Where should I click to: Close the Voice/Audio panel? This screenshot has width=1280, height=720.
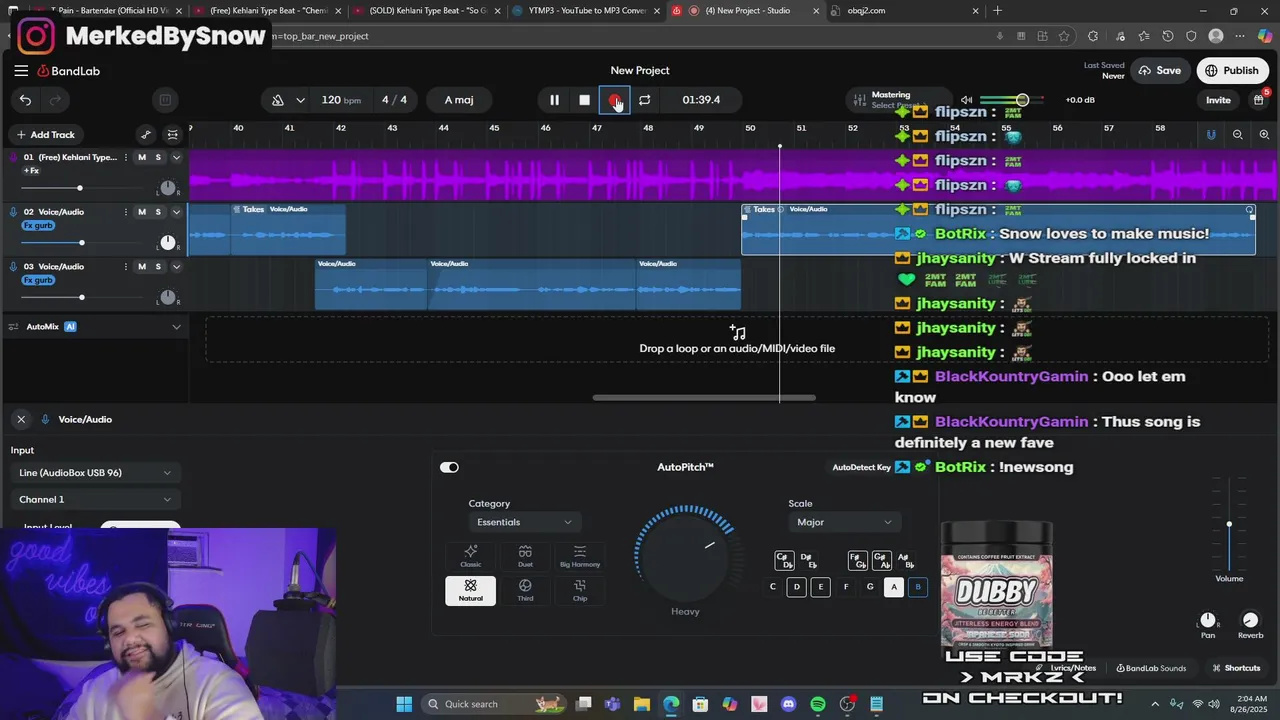coord(21,419)
